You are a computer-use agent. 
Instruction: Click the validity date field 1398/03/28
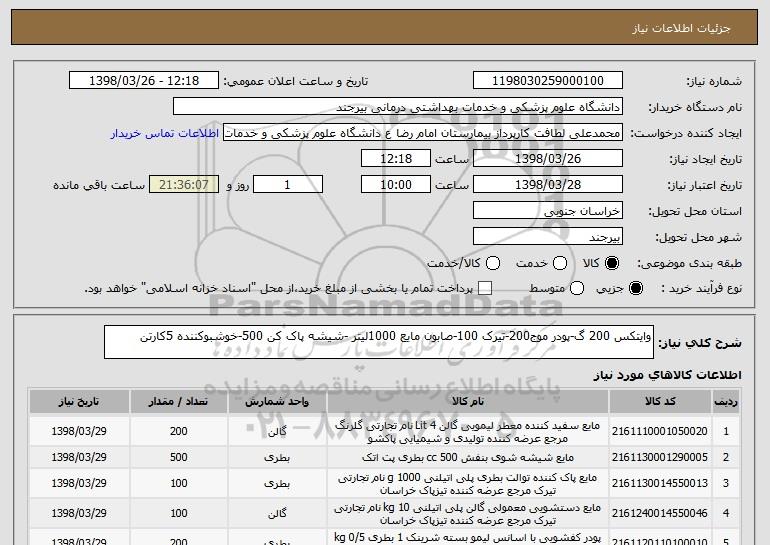[548, 185]
